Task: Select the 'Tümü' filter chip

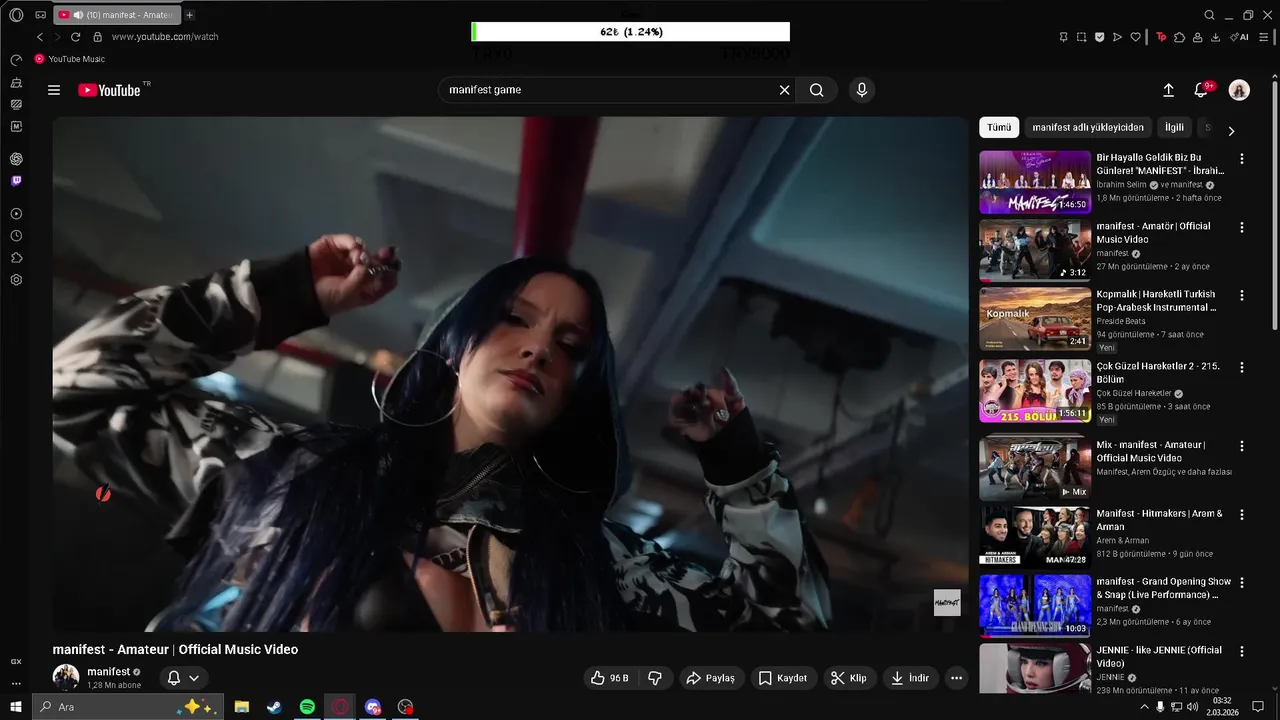Action: [x=999, y=128]
